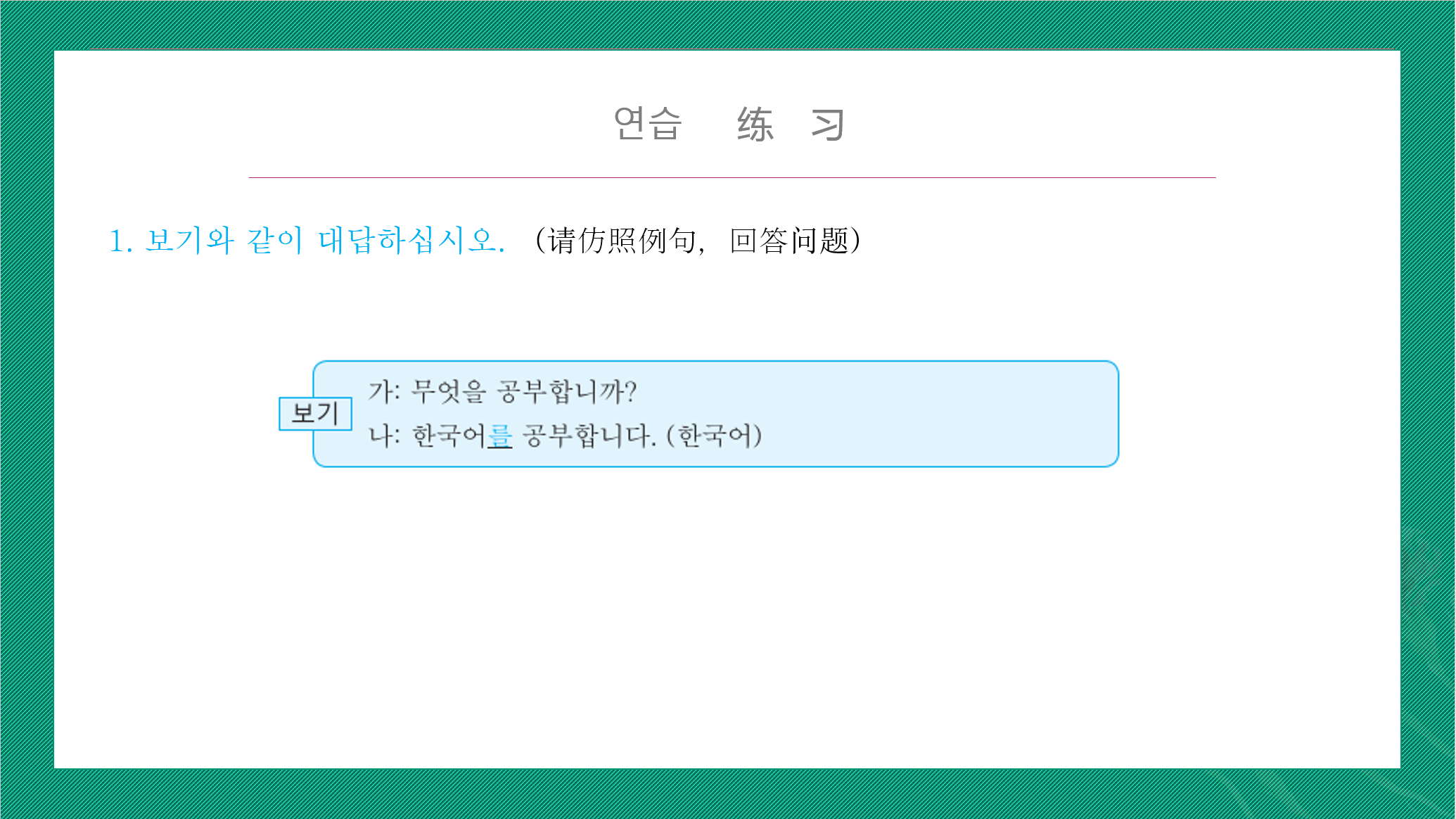Click the Chinese phrase 回答问题

point(789,241)
